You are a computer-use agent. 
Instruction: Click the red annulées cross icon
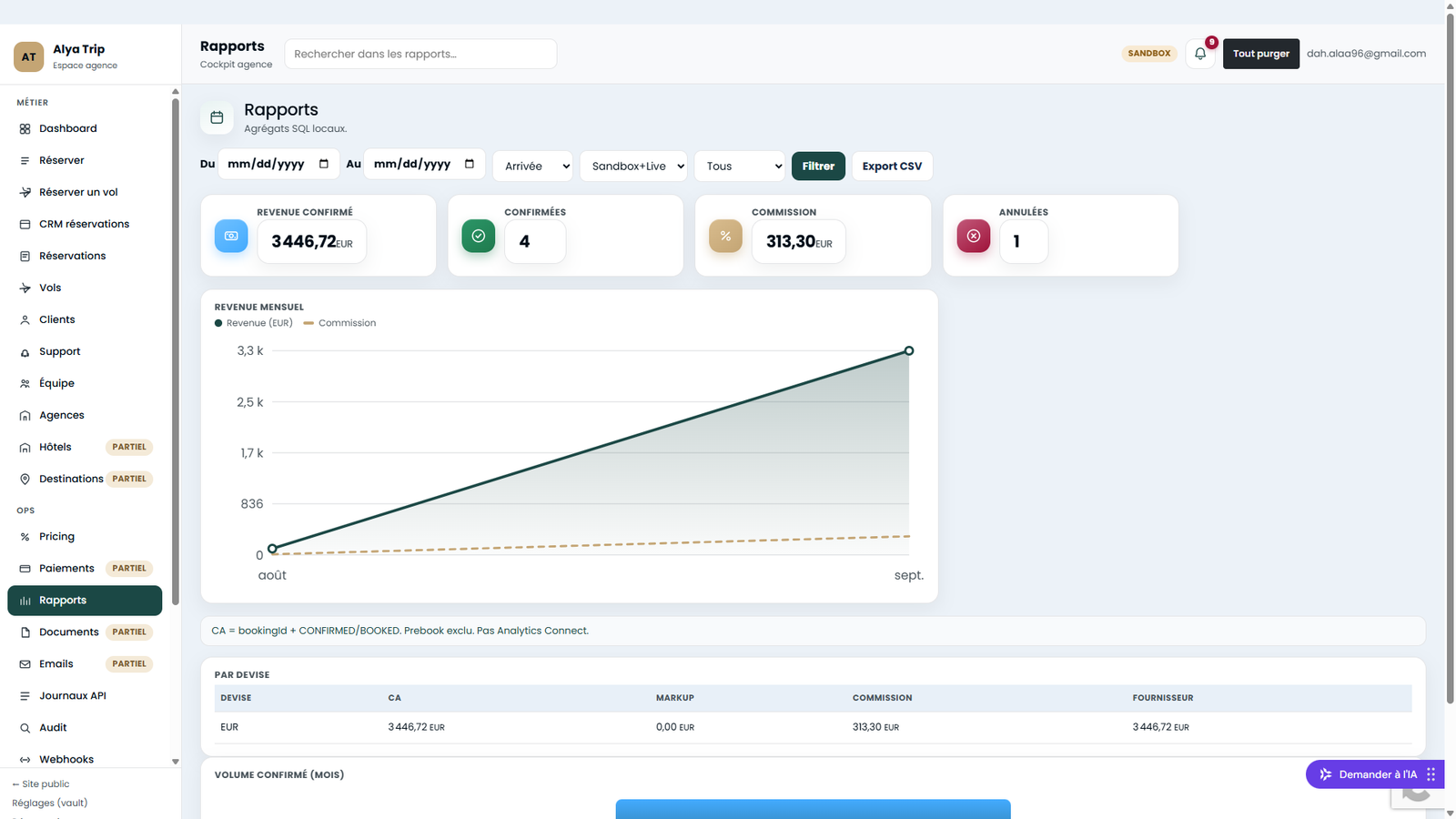coord(973,236)
